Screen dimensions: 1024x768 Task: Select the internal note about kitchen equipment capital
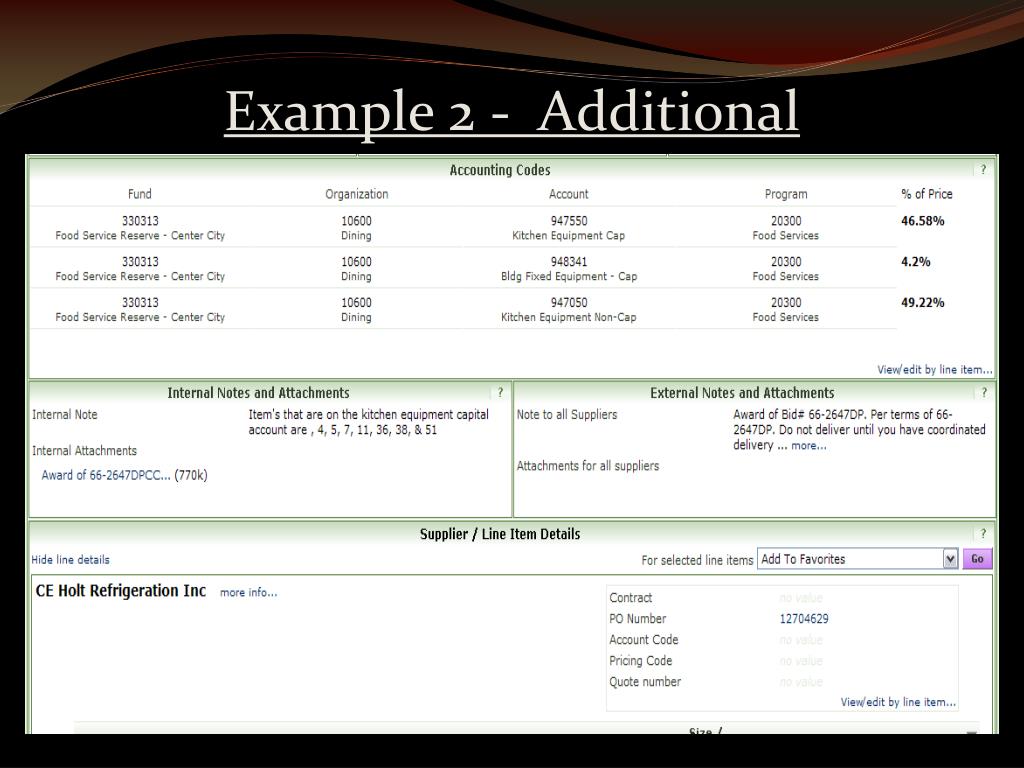[x=368, y=423]
